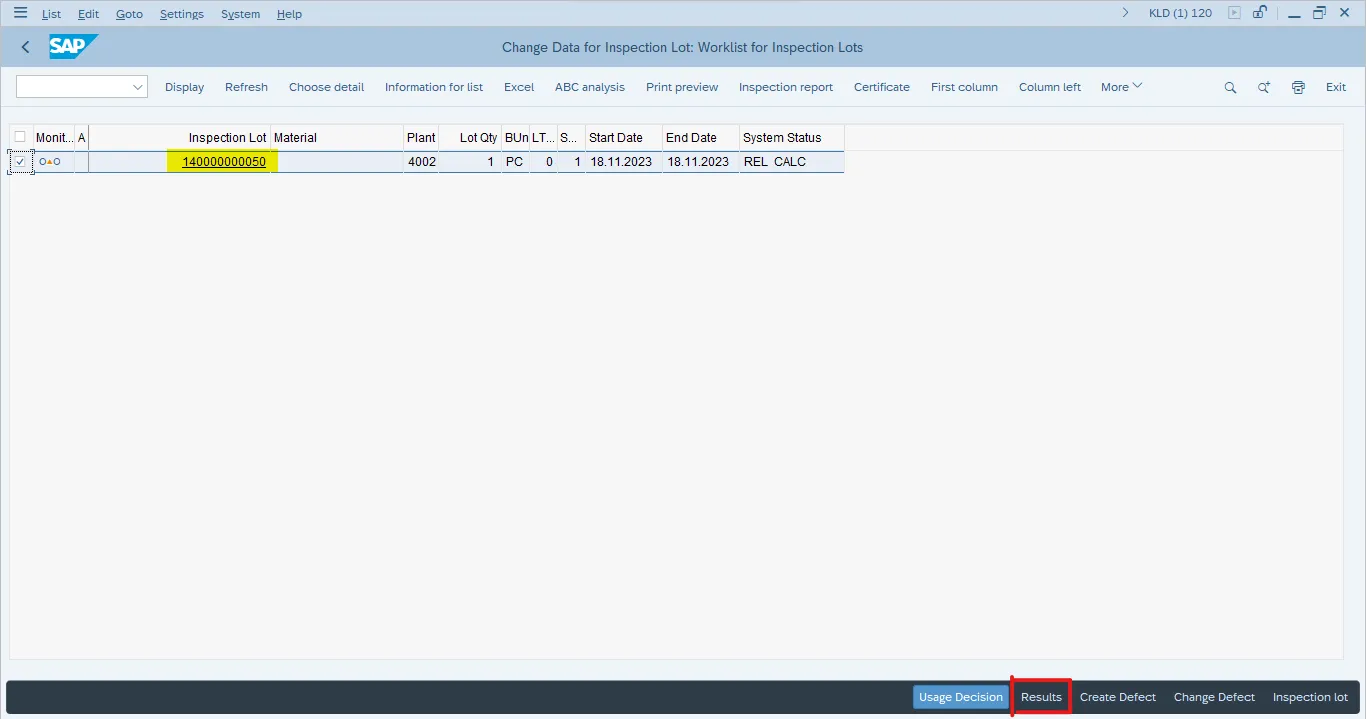Open the command field dropdown
This screenshot has width=1366, height=719.
pos(138,87)
